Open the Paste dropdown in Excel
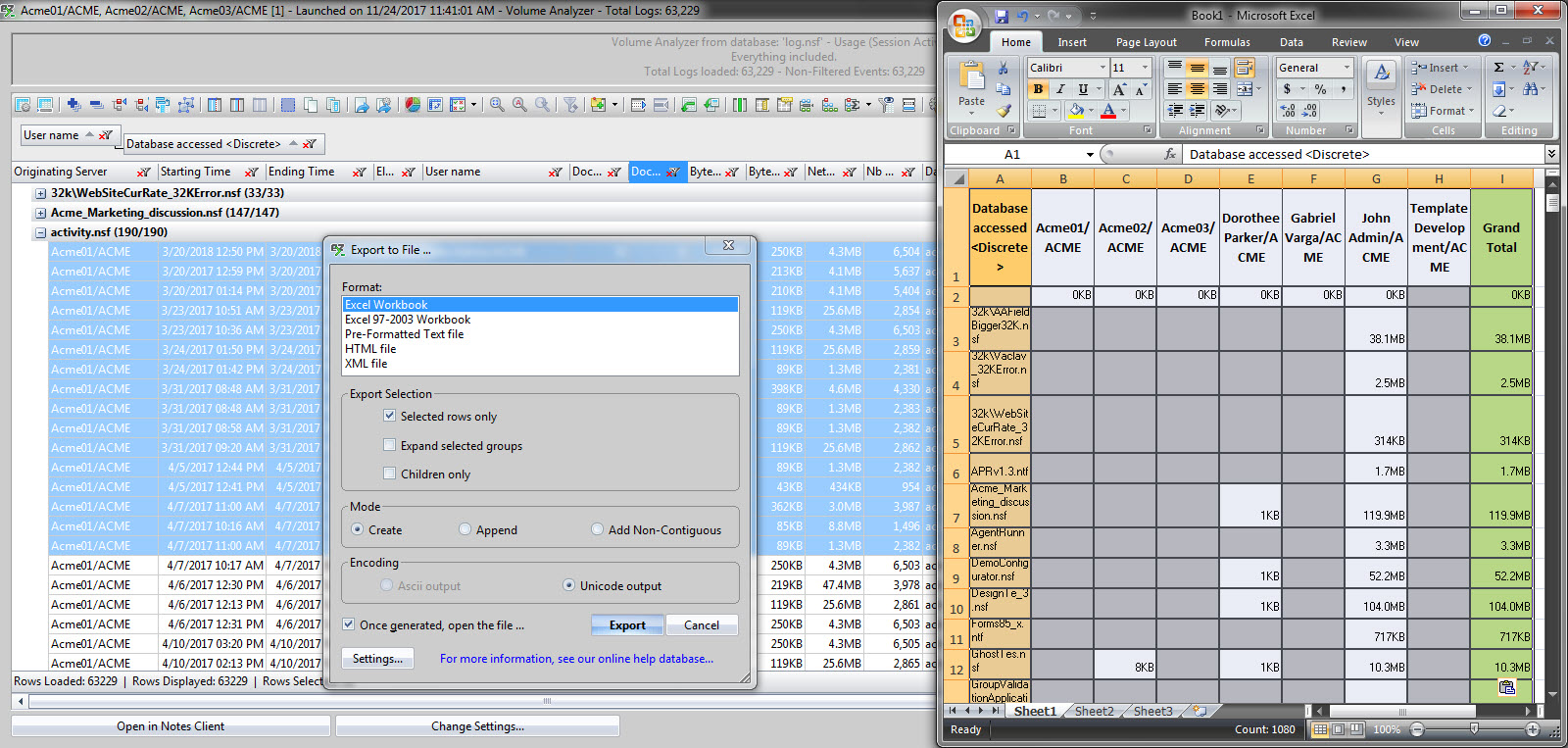The height and width of the screenshot is (748, 1568). 971,107
